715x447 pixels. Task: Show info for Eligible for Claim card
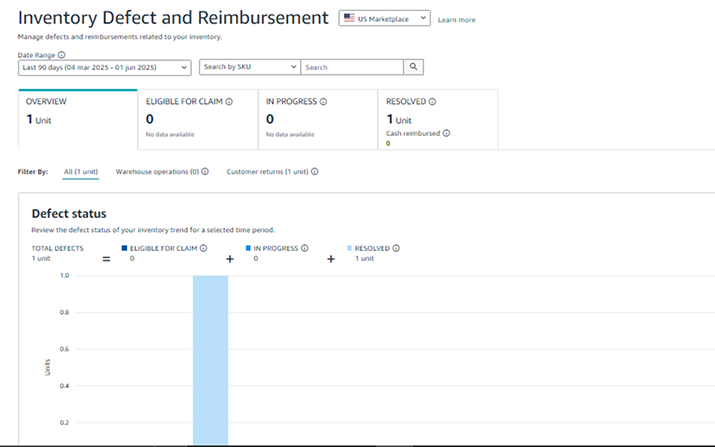tap(229, 102)
